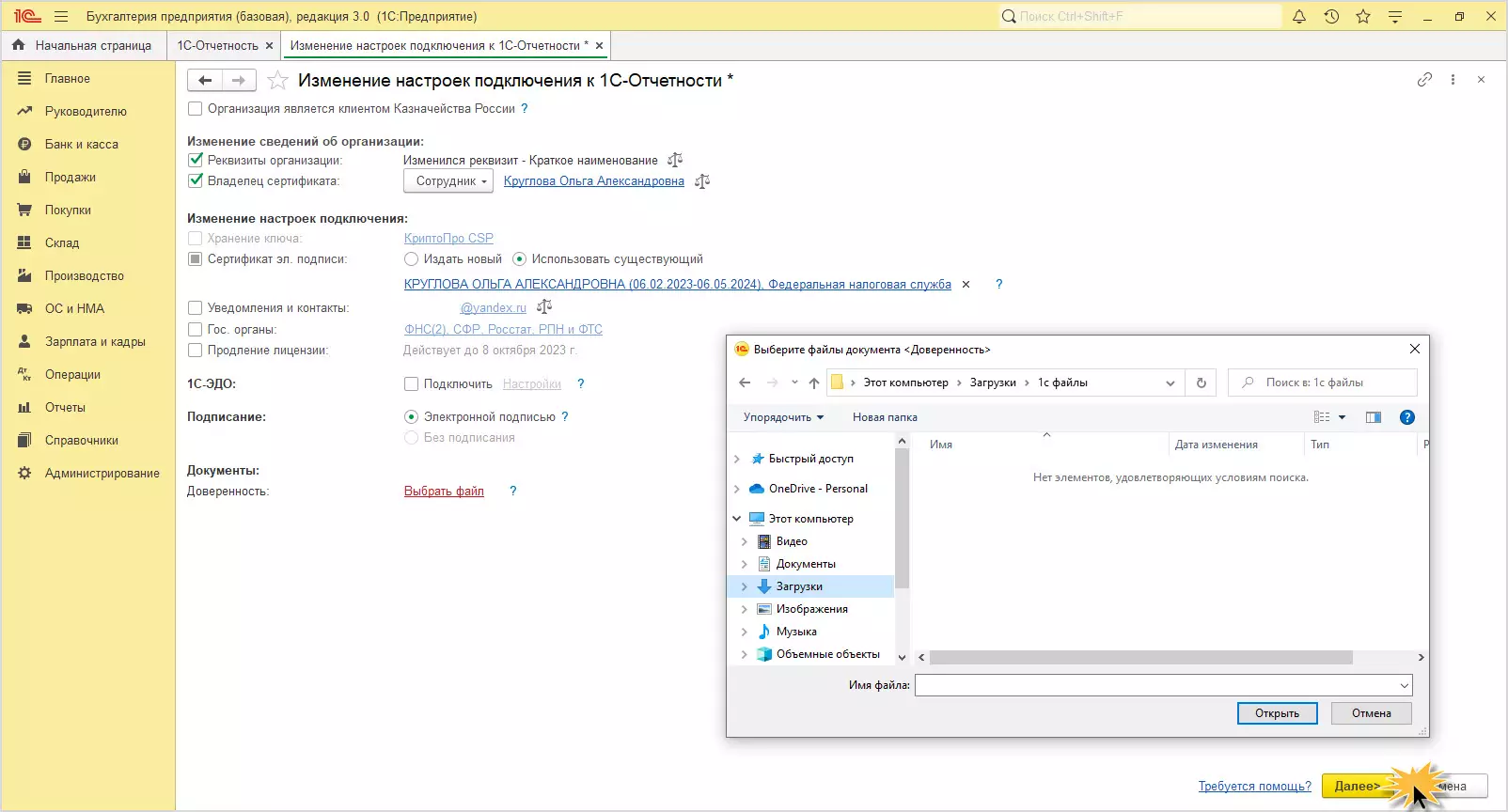Select Издать новый radio button

pos(411,258)
